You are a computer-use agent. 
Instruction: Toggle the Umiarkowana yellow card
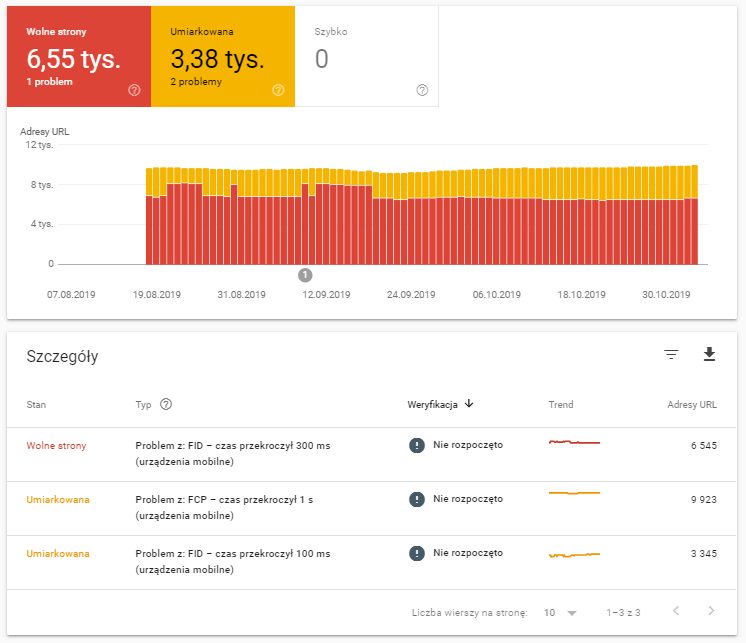pyautogui.click(x=223, y=56)
